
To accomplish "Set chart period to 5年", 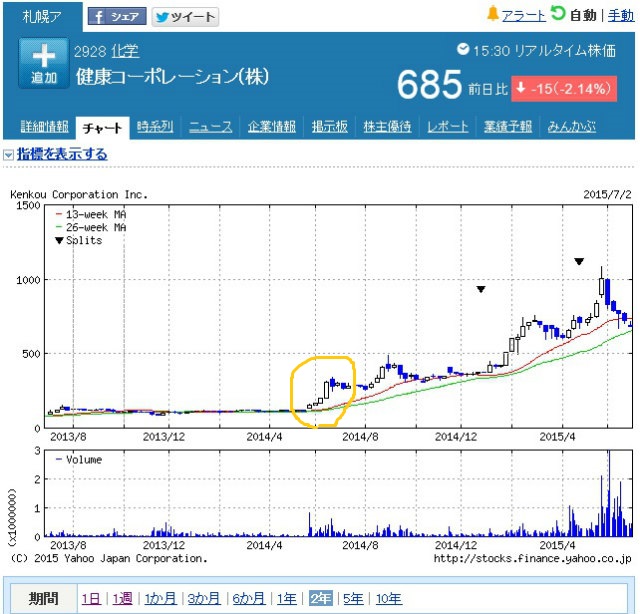I will point(353,599).
